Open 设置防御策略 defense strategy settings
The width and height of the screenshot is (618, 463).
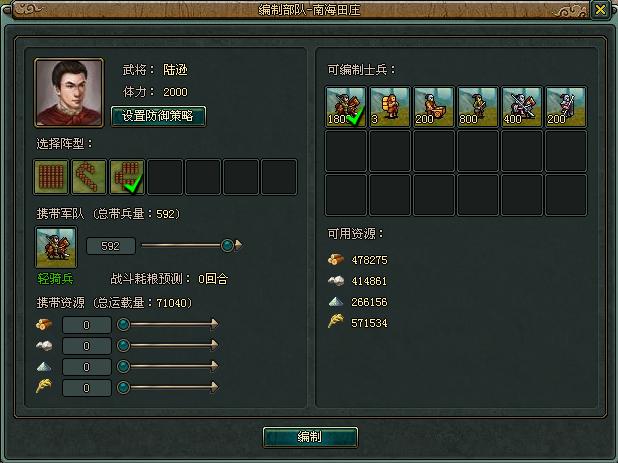[158, 116]
